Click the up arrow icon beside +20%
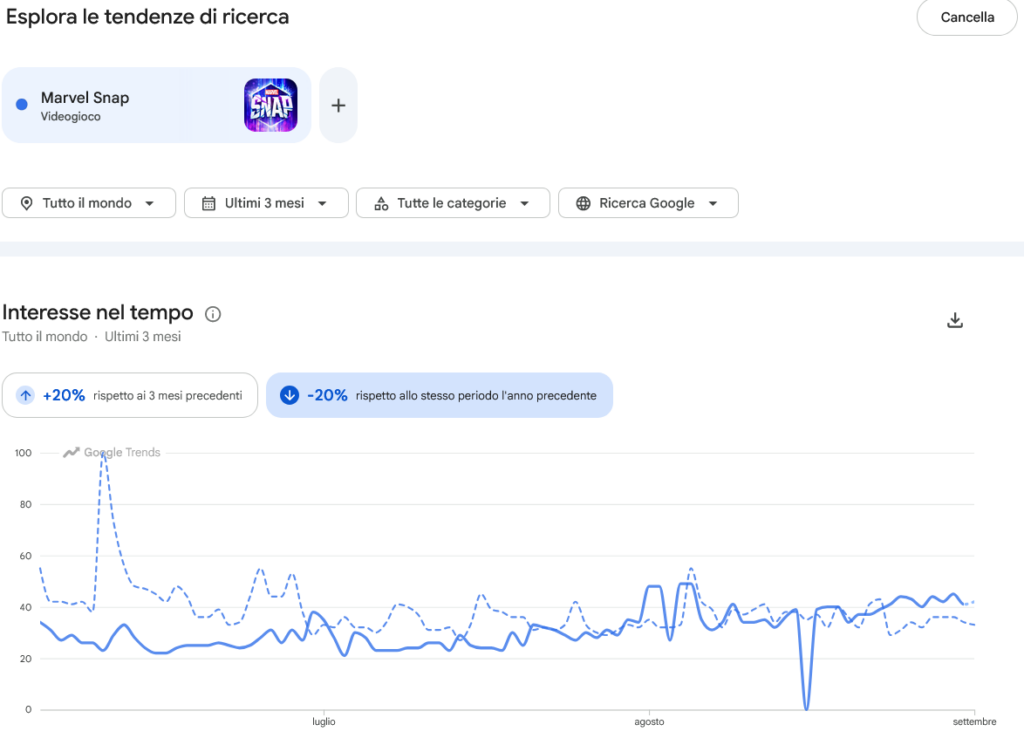The width and height of the screenshot is (1024, 745). 25,395
